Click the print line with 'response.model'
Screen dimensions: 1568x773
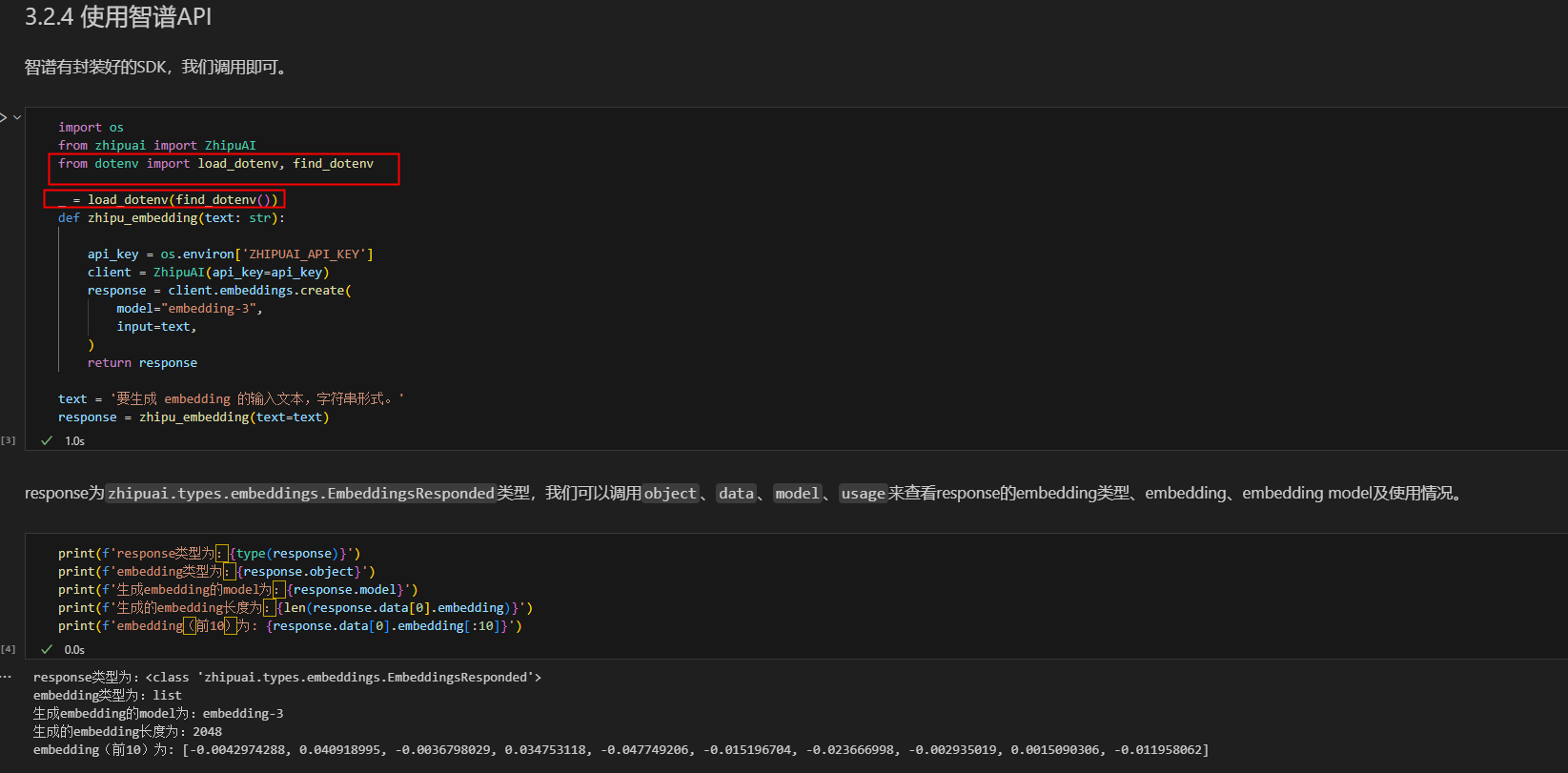pyautogui.click(x=238, y=590)
